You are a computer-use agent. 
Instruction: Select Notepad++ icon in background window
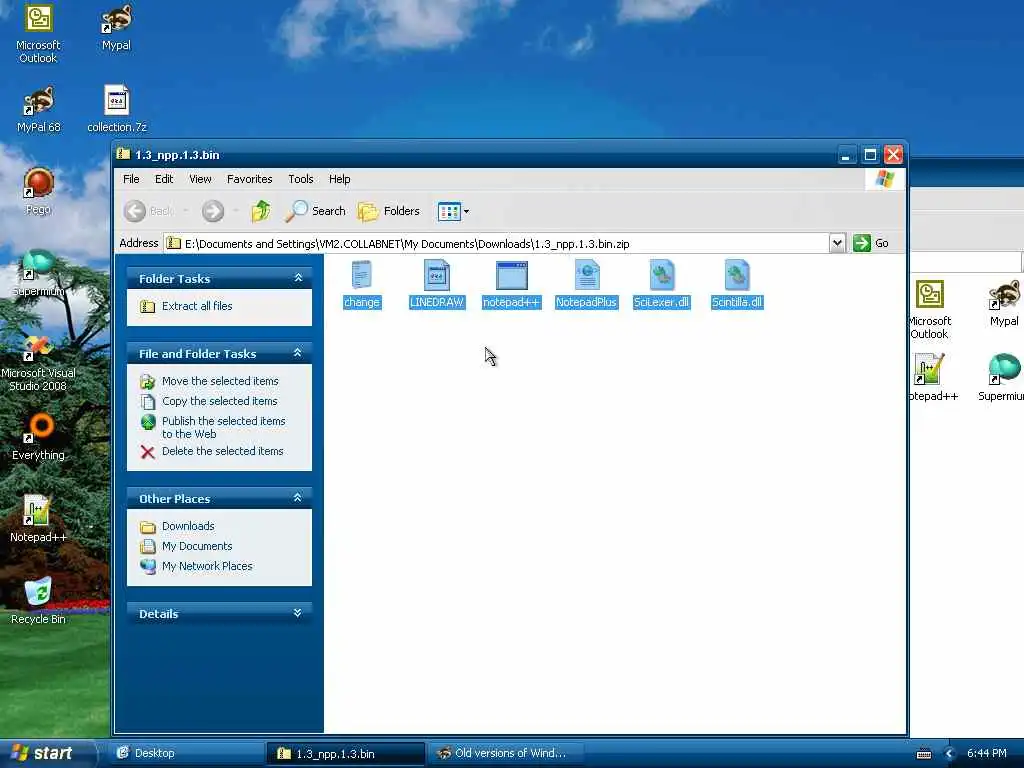pyautogui.click(x=933, y=377)
